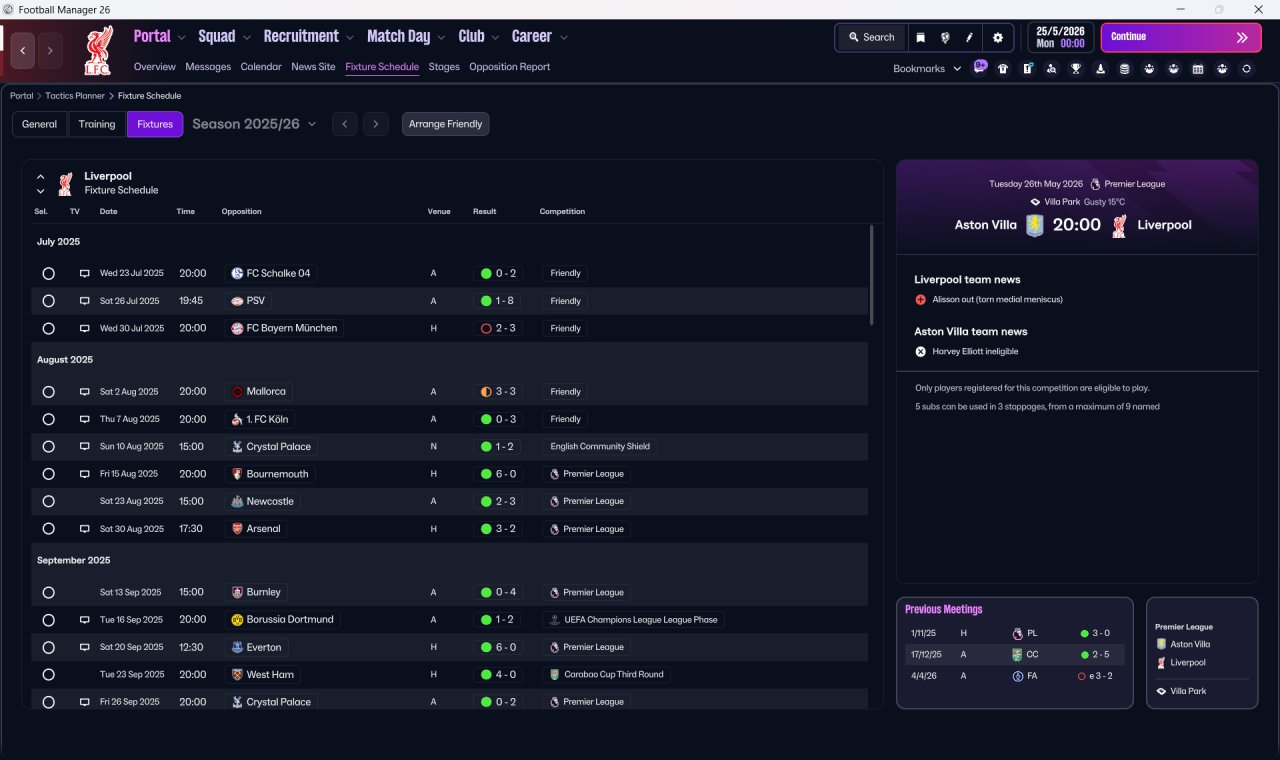Click the shirt shortcut icon in bookmarks bar
The image size is (1280, 760).
click(x=1003, y=69)
